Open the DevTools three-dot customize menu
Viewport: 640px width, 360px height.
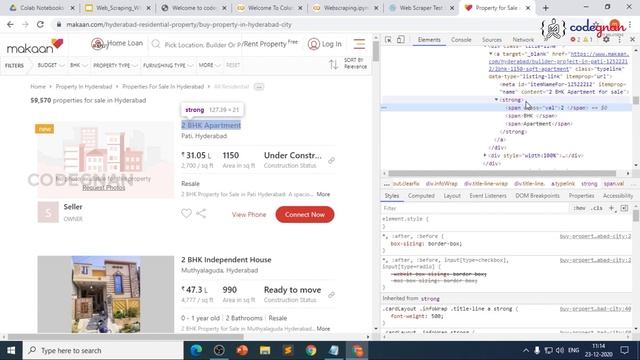[620, 40]
